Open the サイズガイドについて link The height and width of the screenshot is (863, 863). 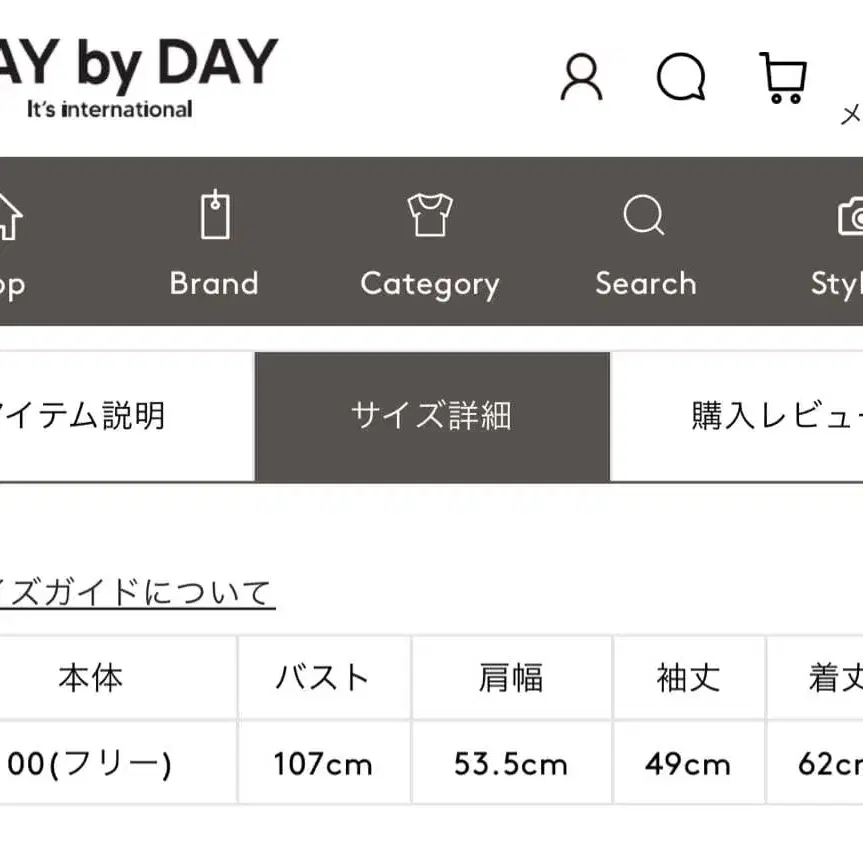135,593
